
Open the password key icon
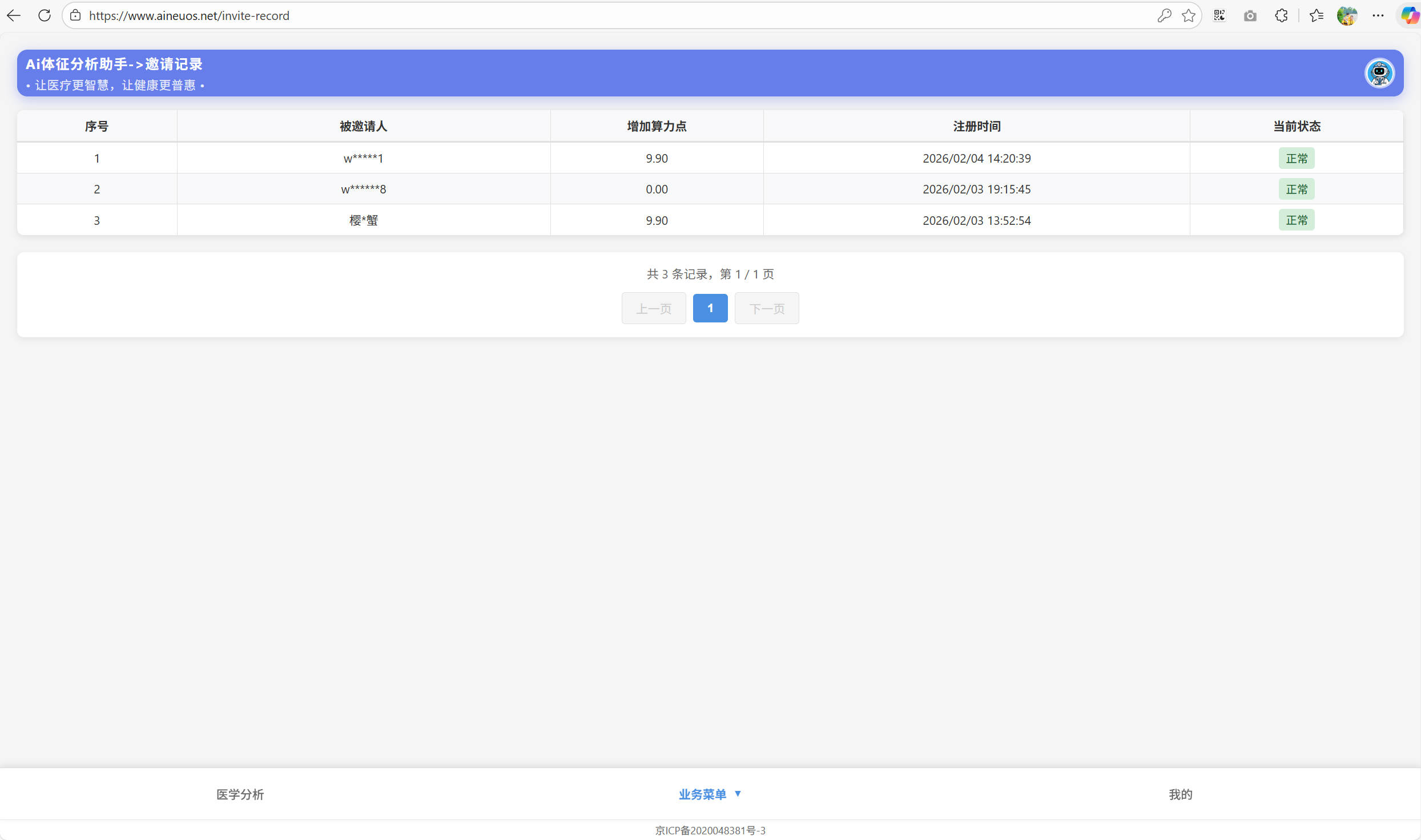1164,16
